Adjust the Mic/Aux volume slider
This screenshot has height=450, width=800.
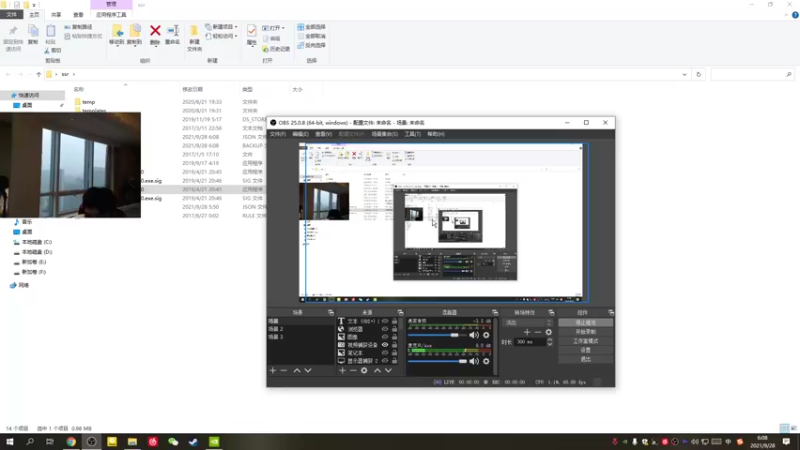coord(437,361)
